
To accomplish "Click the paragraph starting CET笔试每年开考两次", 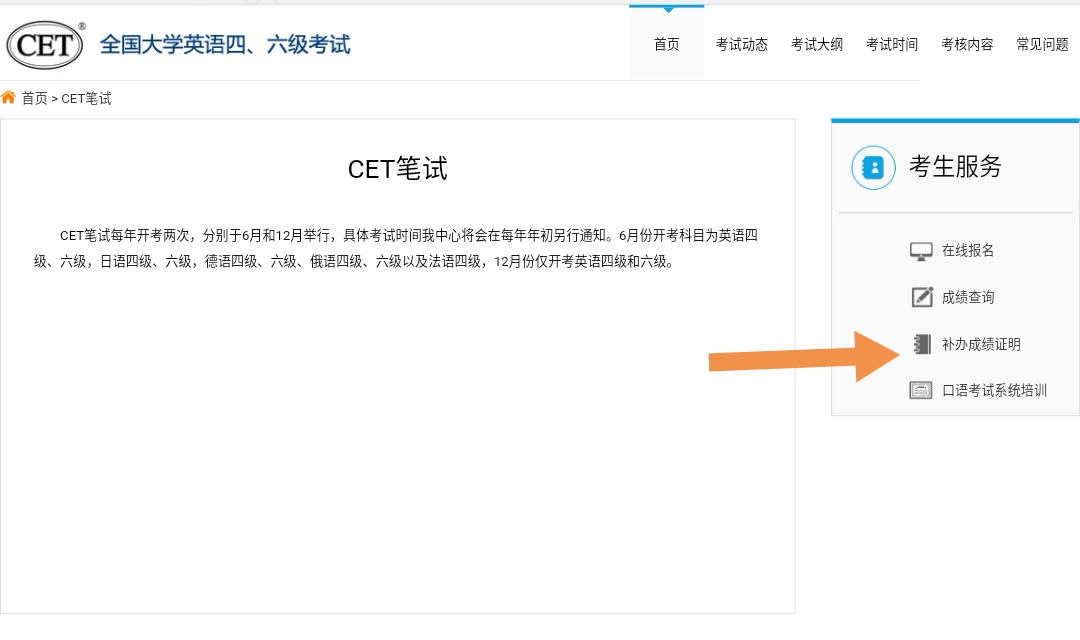I will 396,248.
